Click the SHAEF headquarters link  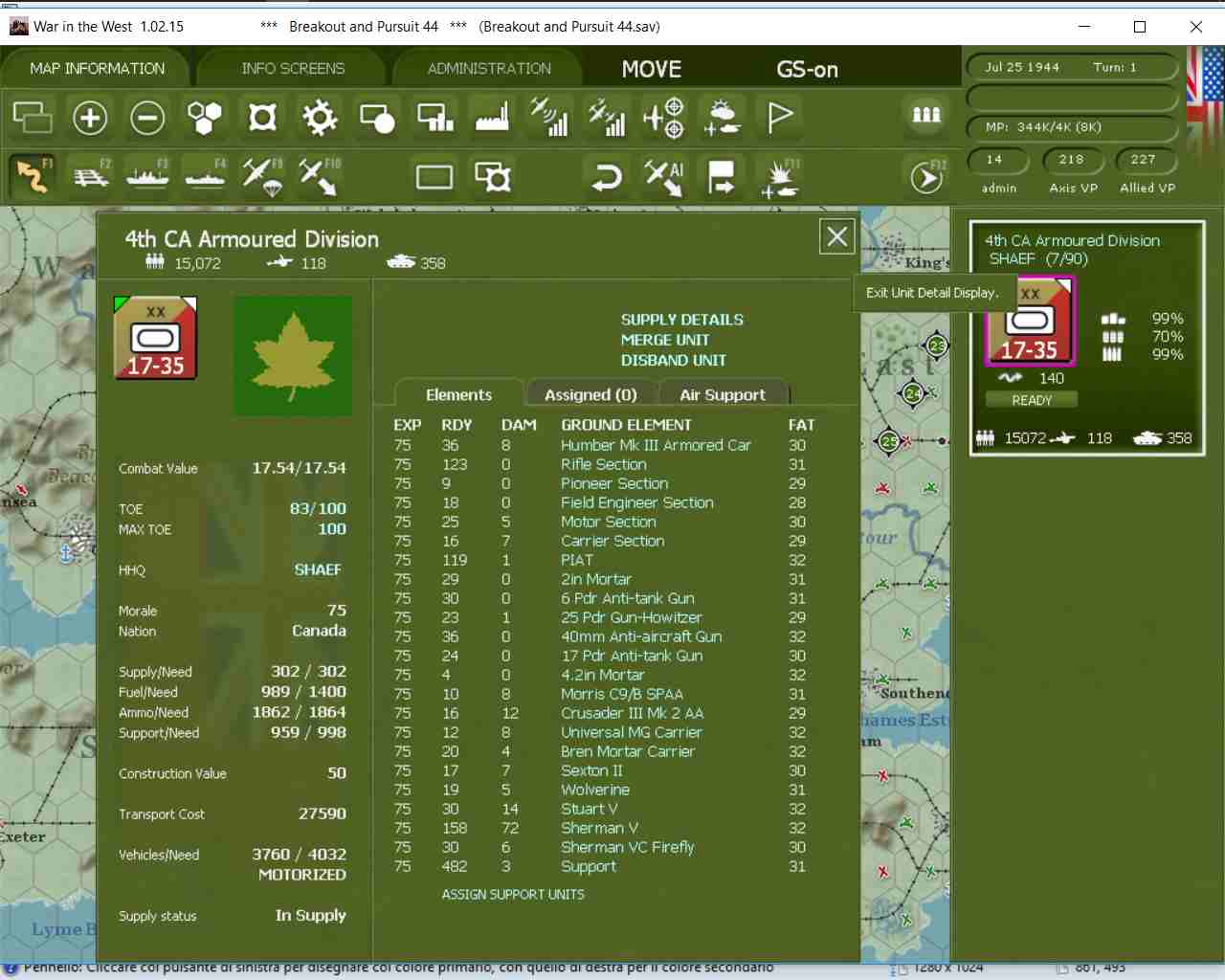[318, 569]
